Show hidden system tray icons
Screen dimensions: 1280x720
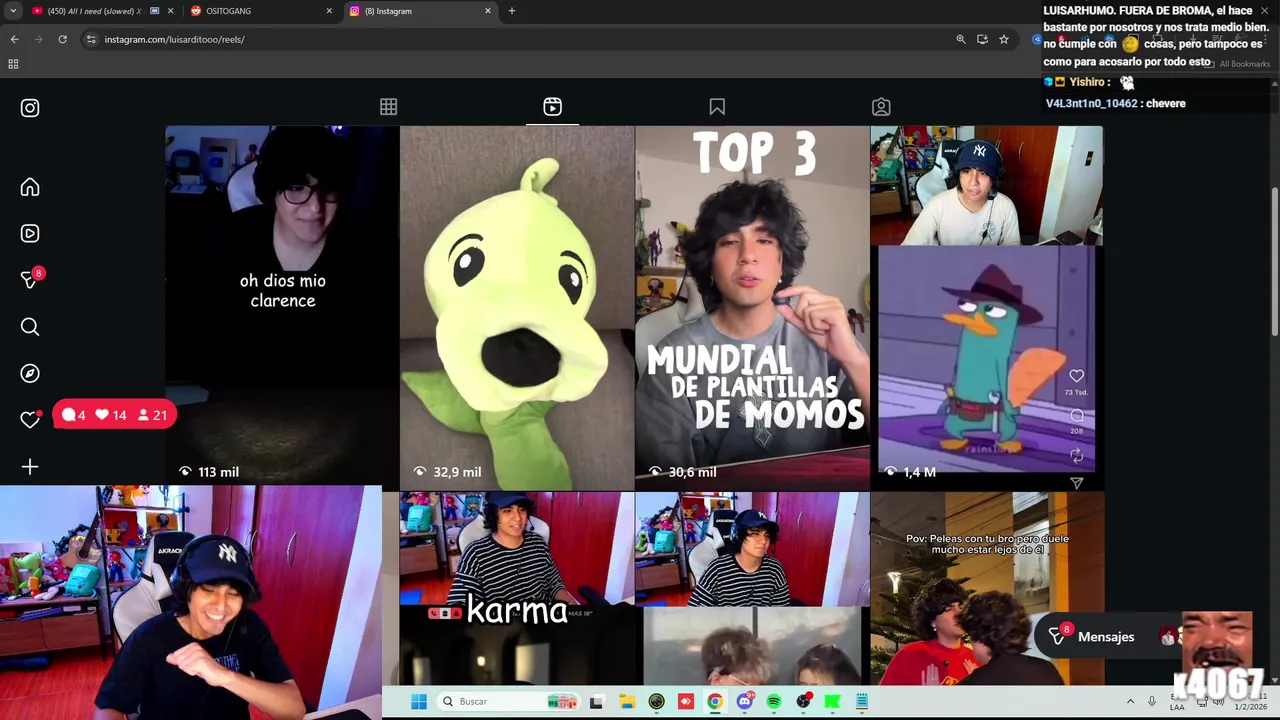coord(1130,702)
